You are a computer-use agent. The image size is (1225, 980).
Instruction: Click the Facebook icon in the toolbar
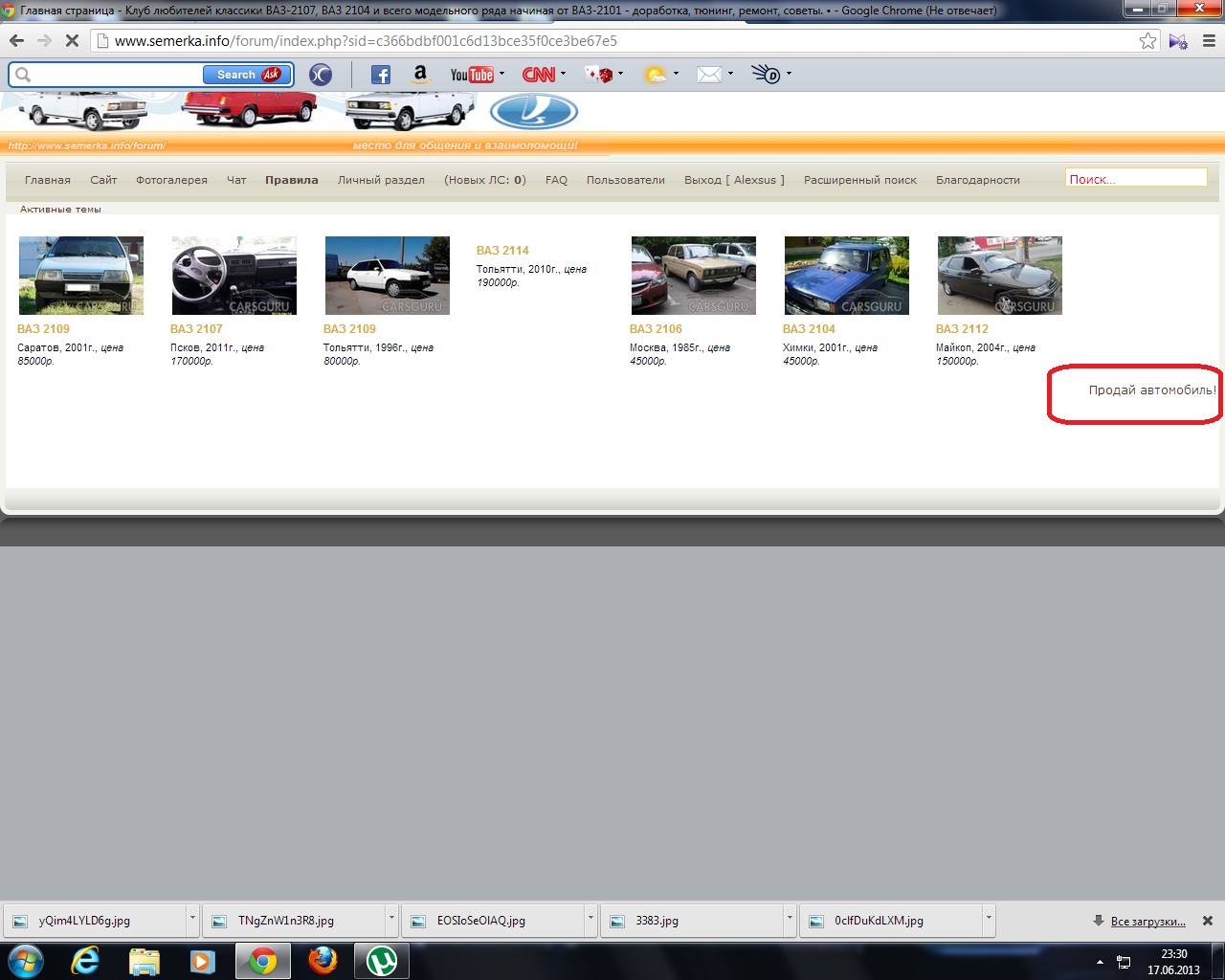pos(380,75)
